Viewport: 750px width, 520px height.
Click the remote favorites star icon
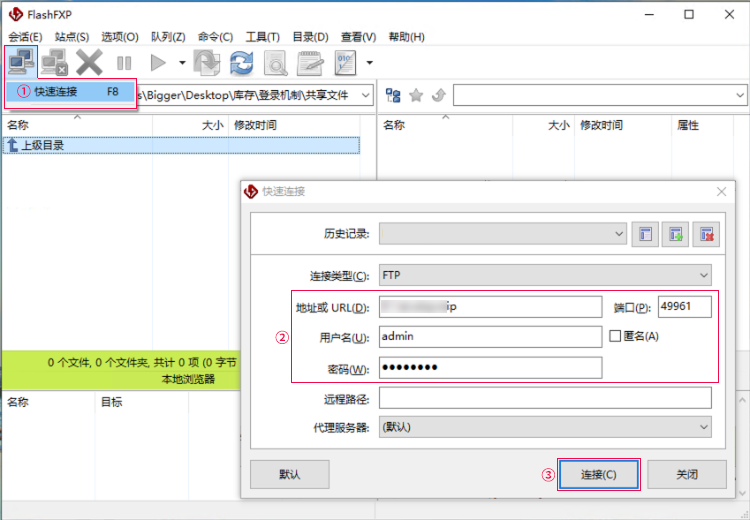[416, 95]
